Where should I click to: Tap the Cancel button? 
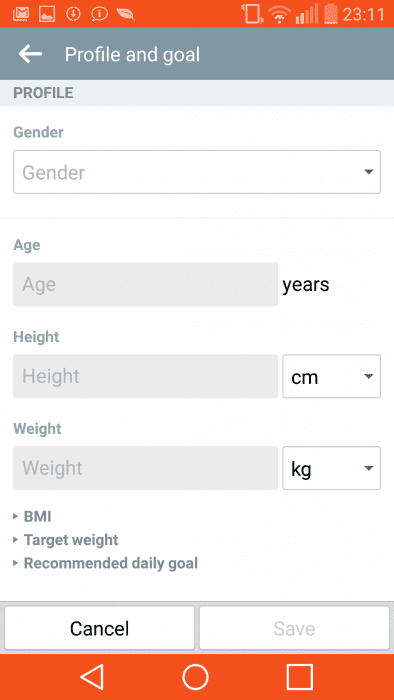point(100,628)
